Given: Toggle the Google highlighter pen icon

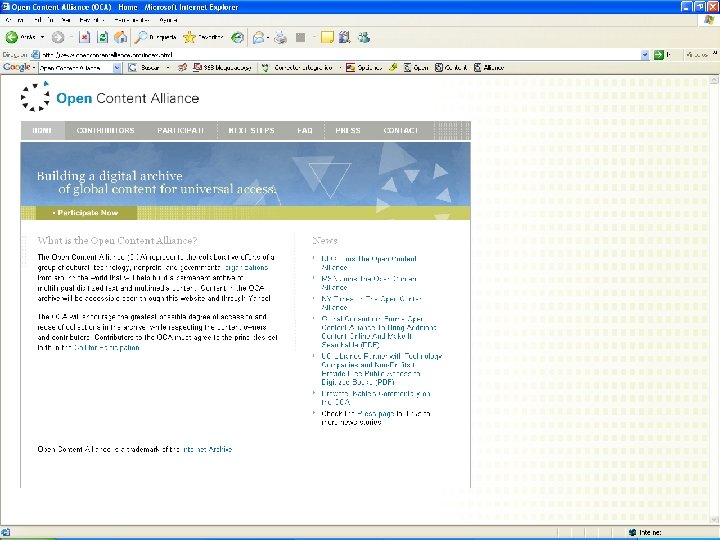Looking at the screenshot, I should tap(393, 68).
